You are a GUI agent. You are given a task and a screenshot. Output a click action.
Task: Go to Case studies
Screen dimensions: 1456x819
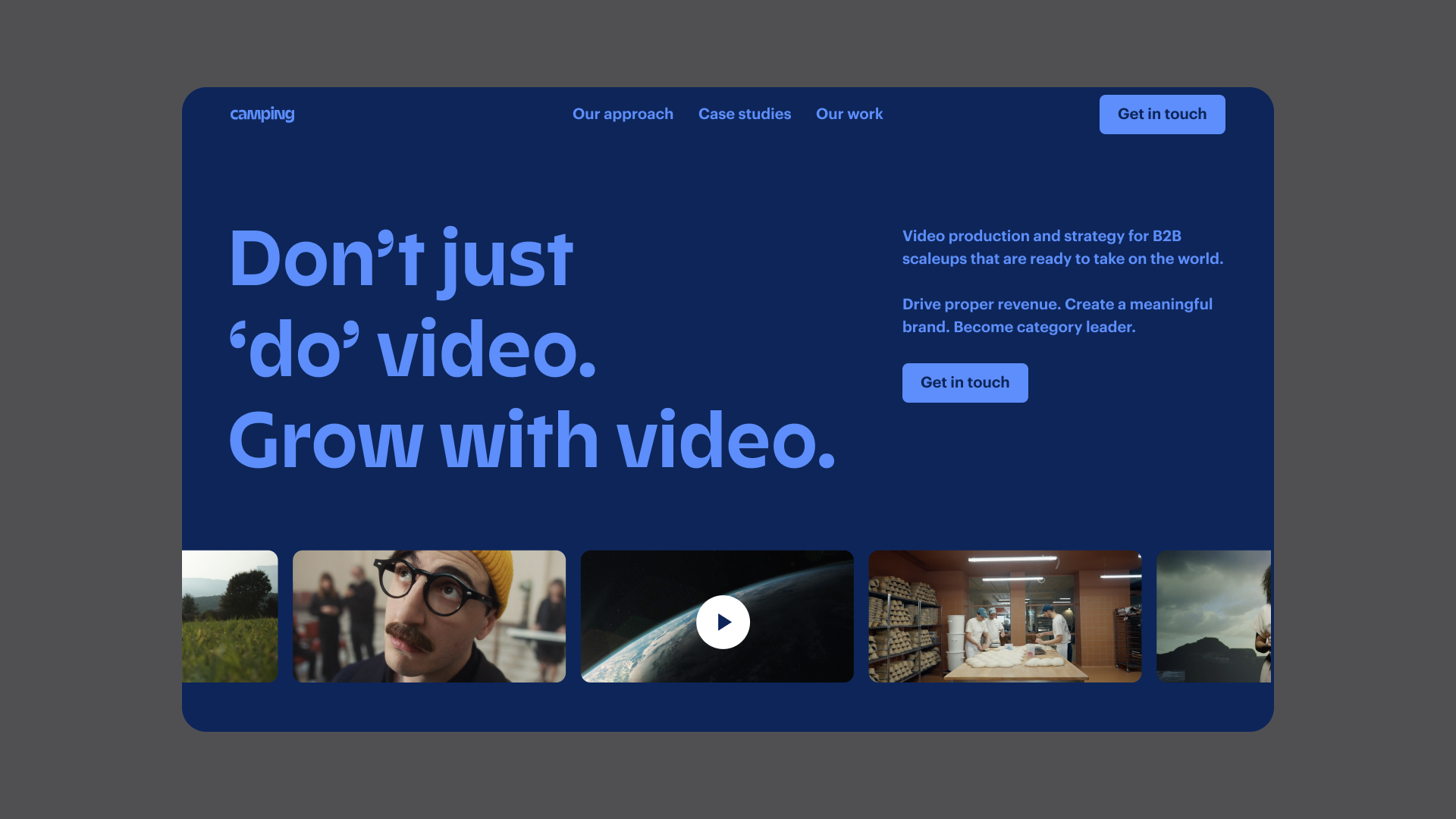tap(744, 114)
